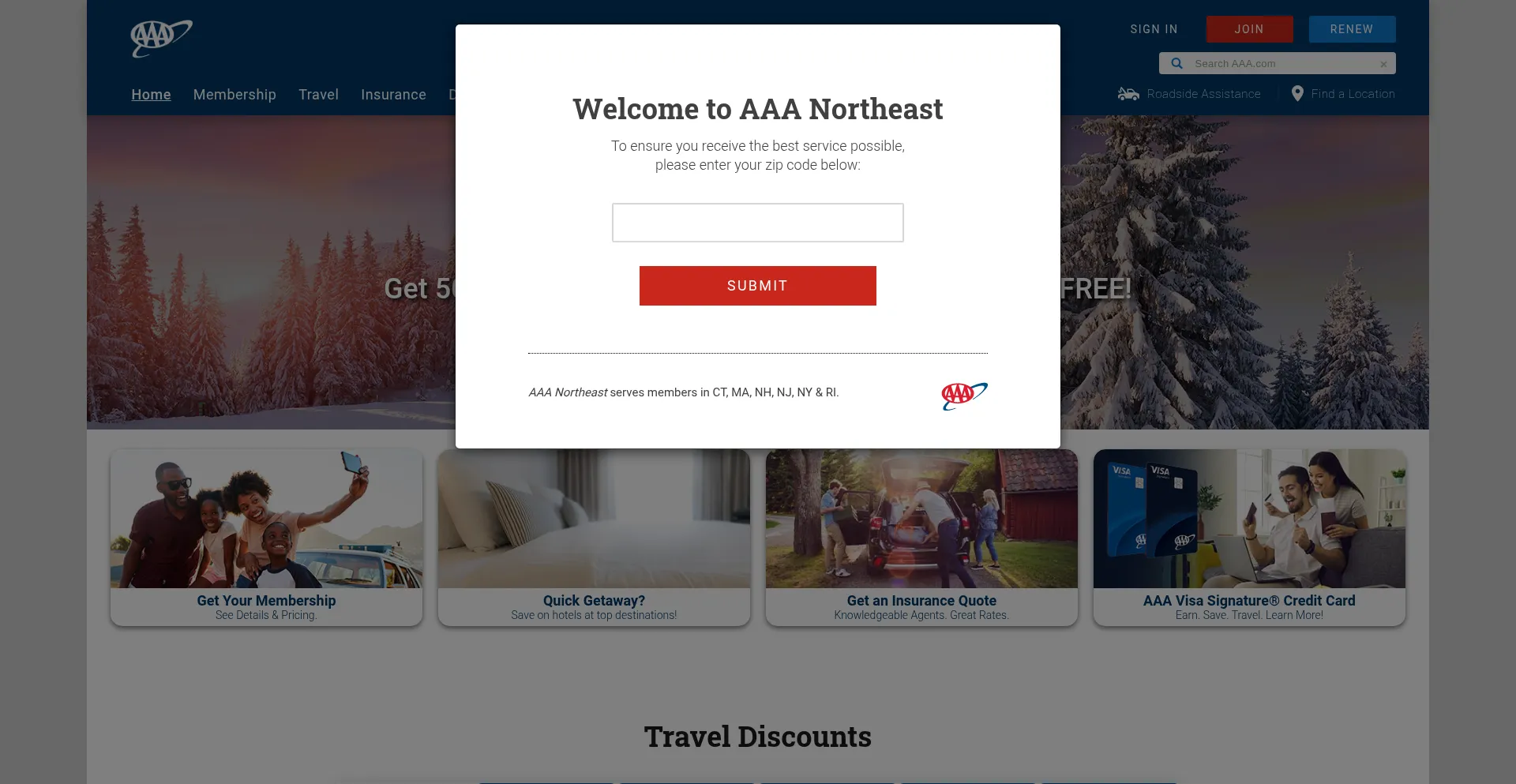Open the AAA Visa Signature Credit Card tile
Image resolution: width=1516 pixels, height=784 pixels.
point(1249,538)
